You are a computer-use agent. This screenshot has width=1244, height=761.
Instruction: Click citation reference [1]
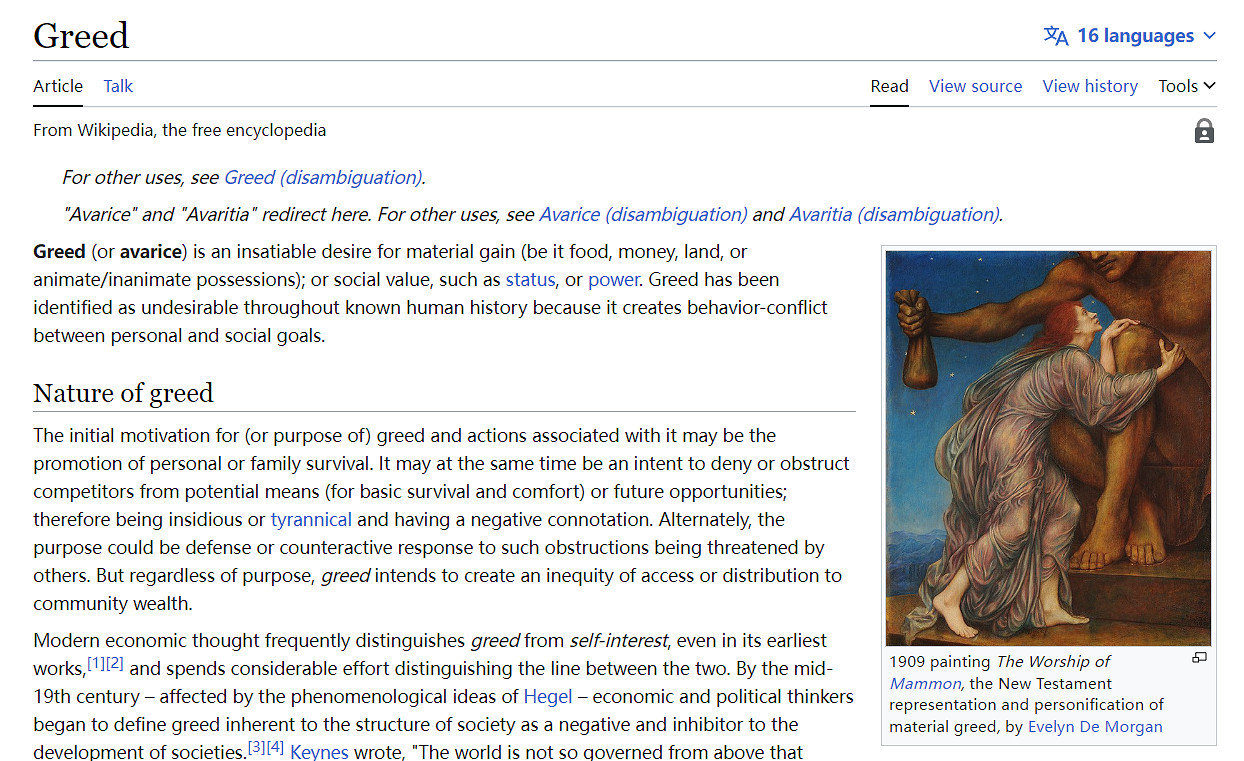96,663
